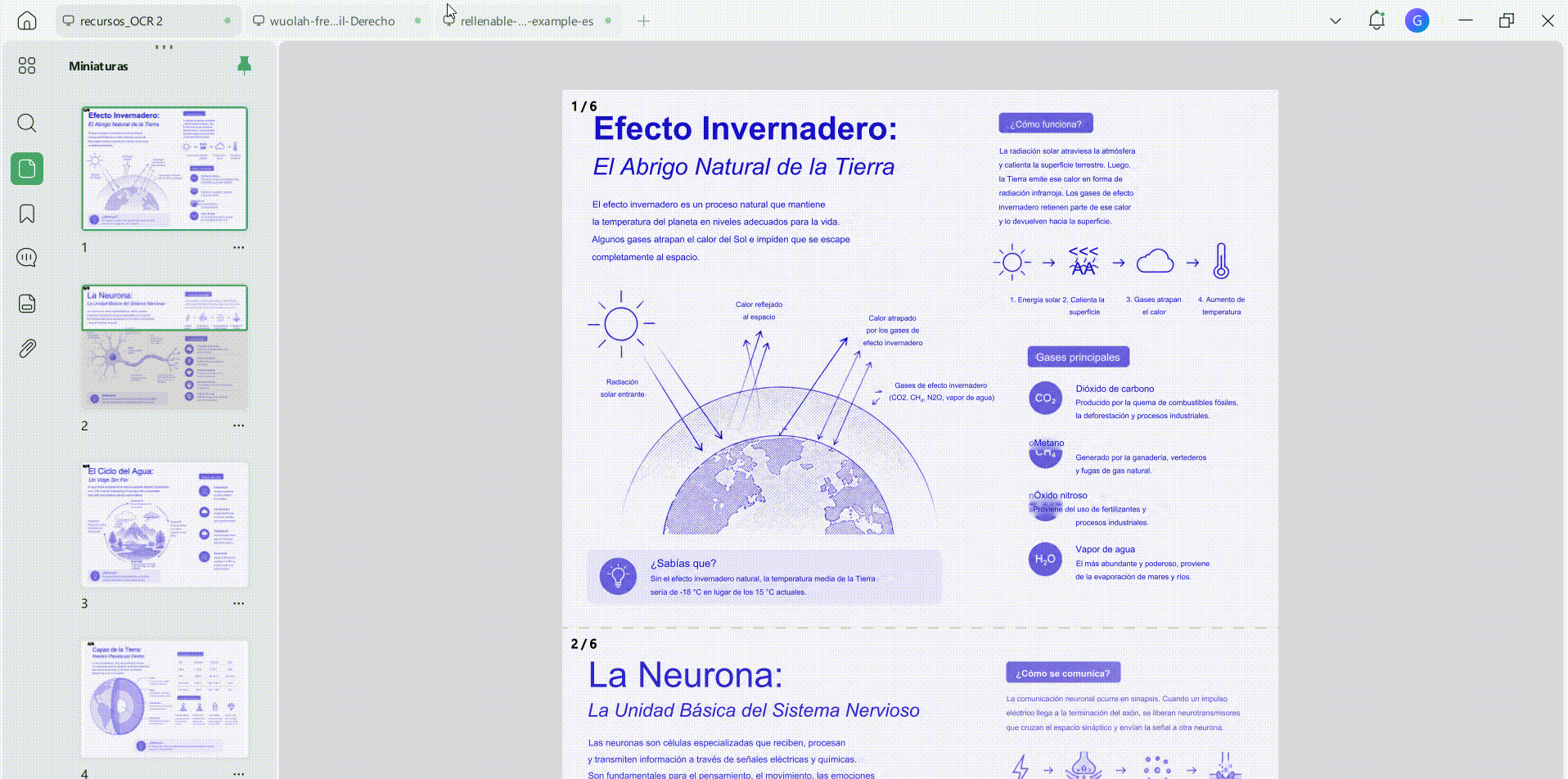This screenshot has width=1568, height=779.
Task: Open the thumbnails grid view icon
Action: (27, 65)
